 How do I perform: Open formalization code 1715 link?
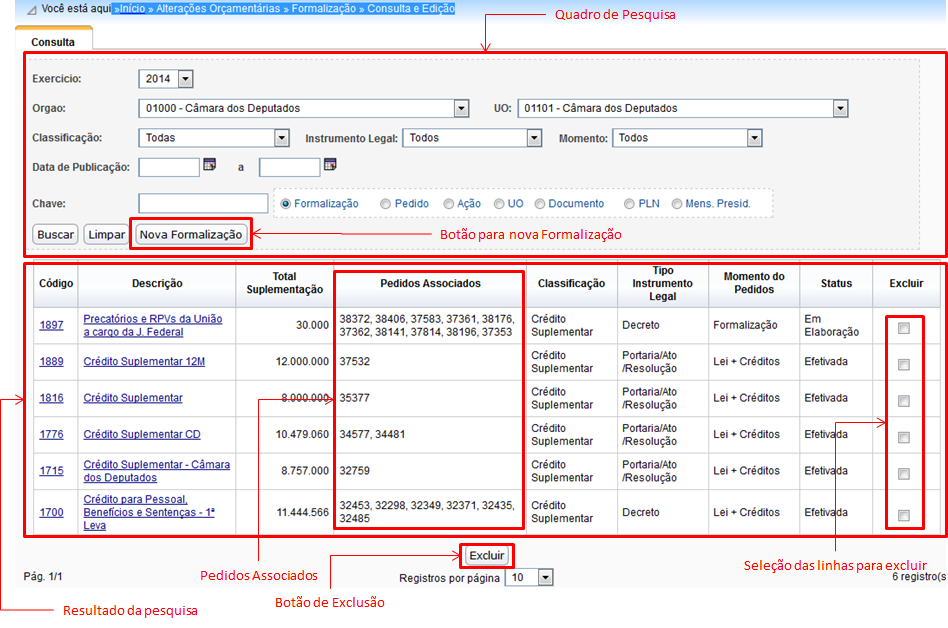[51, 470]
